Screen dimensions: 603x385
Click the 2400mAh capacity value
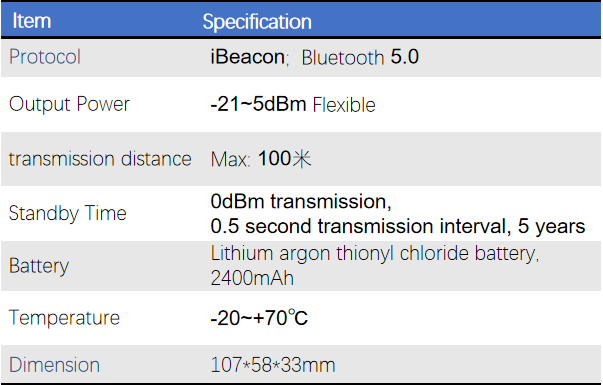[x=252, y=278]
